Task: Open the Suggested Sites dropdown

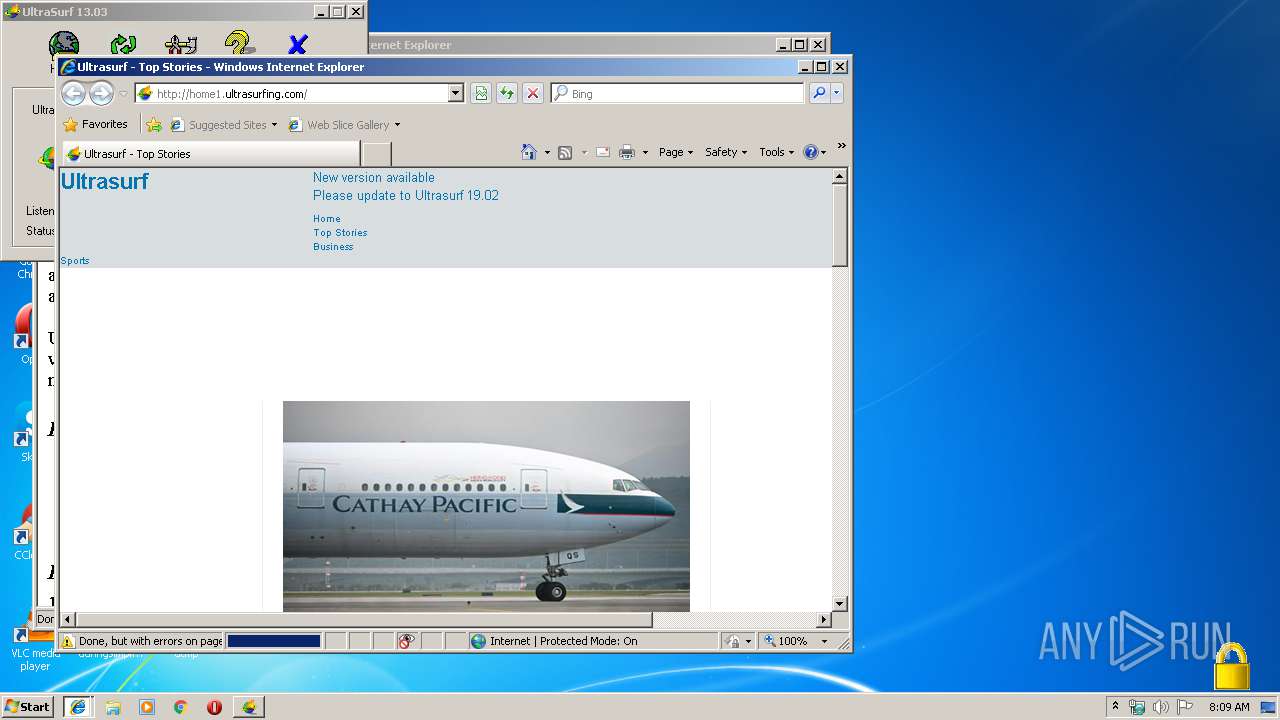Action: coord(224,125)
